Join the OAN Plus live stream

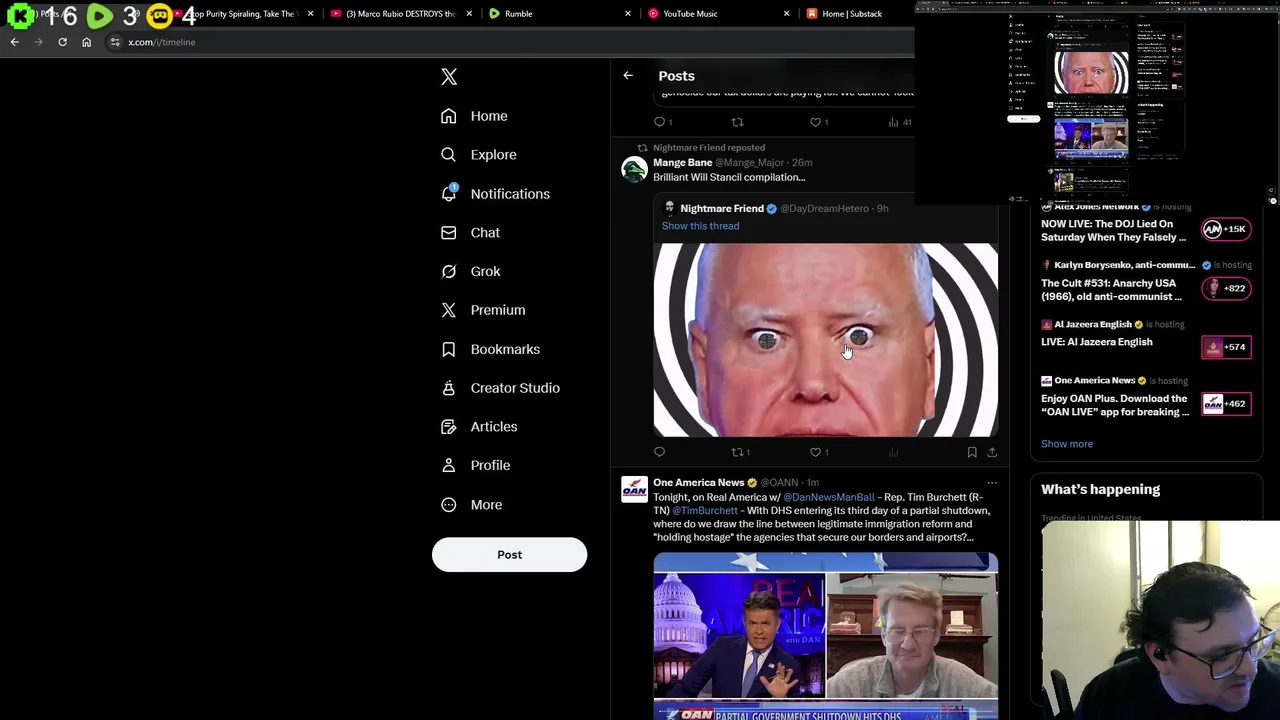tap(1114, 405)
